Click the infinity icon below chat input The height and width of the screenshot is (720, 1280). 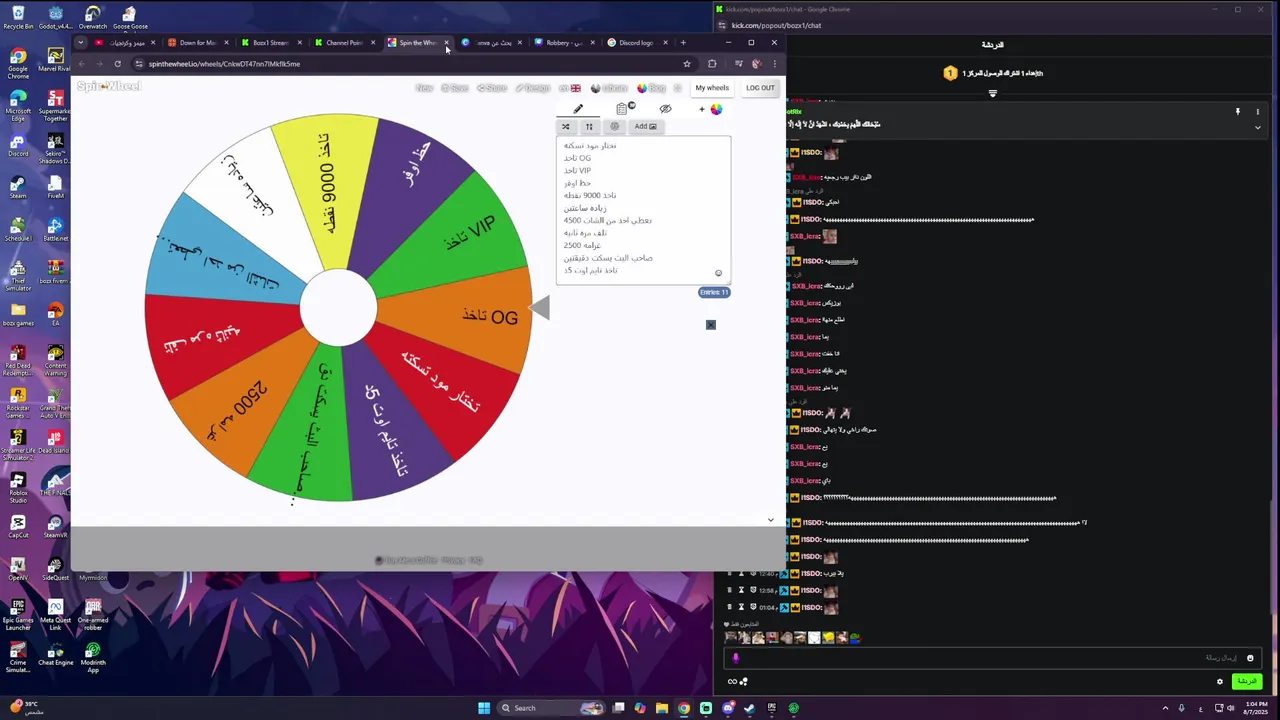732,682
